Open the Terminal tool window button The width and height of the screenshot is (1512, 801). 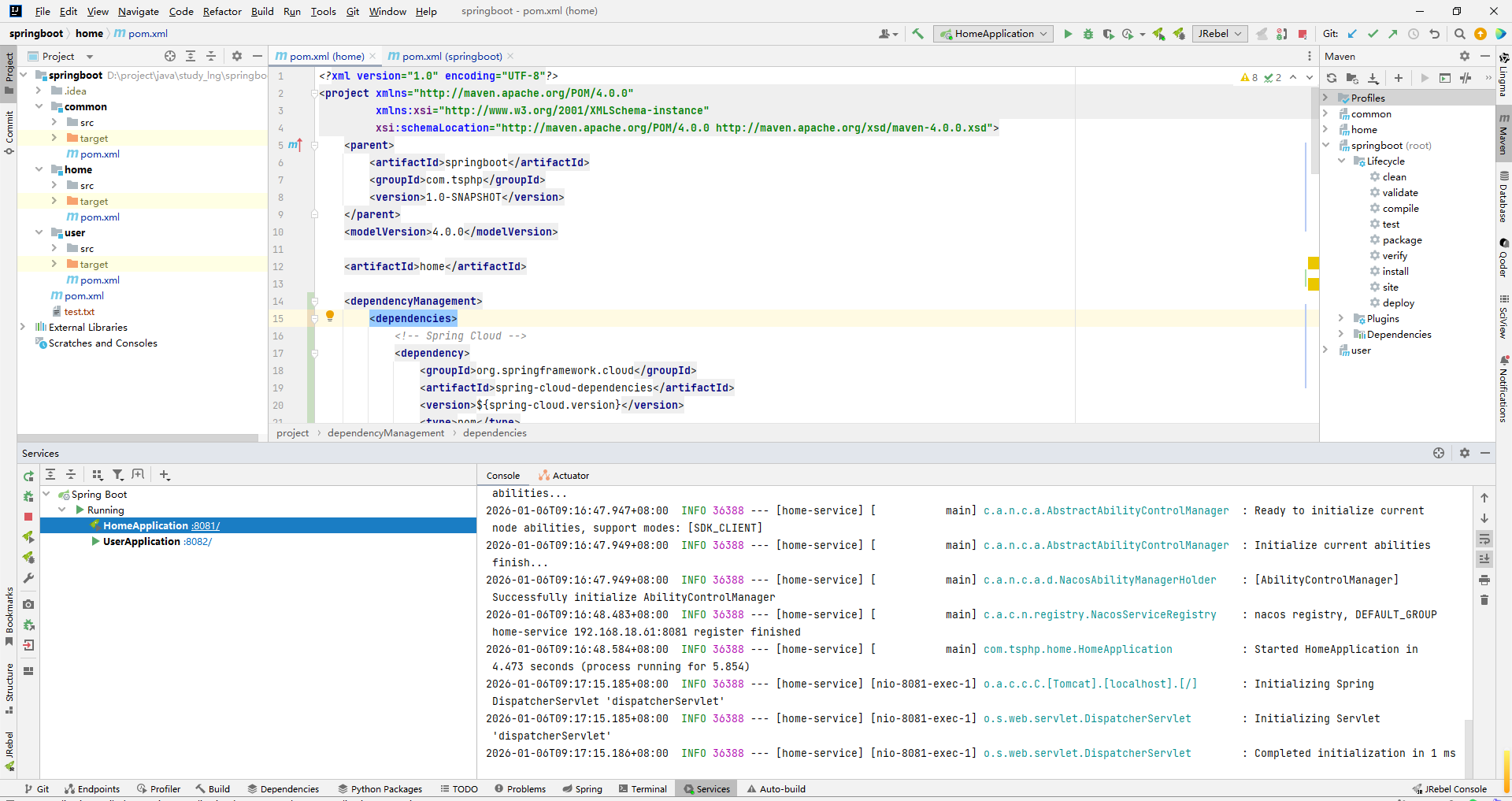pos(642,788)
